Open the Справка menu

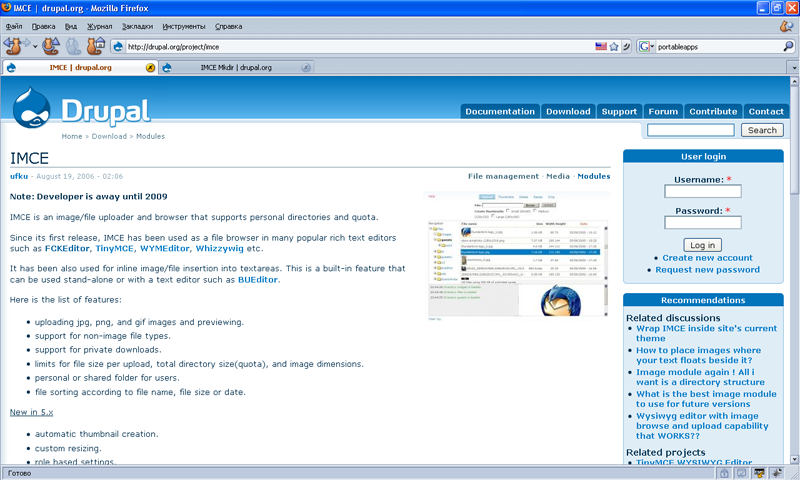point(229,27)
